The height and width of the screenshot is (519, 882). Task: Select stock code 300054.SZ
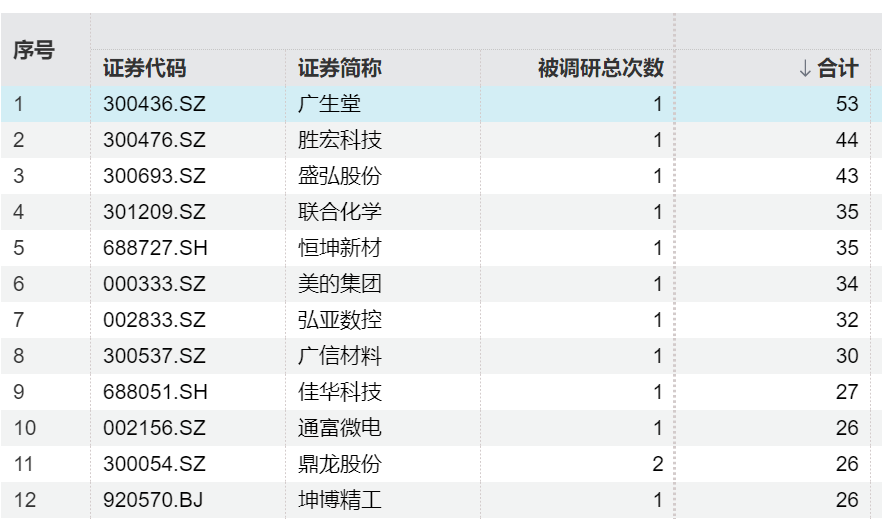[154, 464]
